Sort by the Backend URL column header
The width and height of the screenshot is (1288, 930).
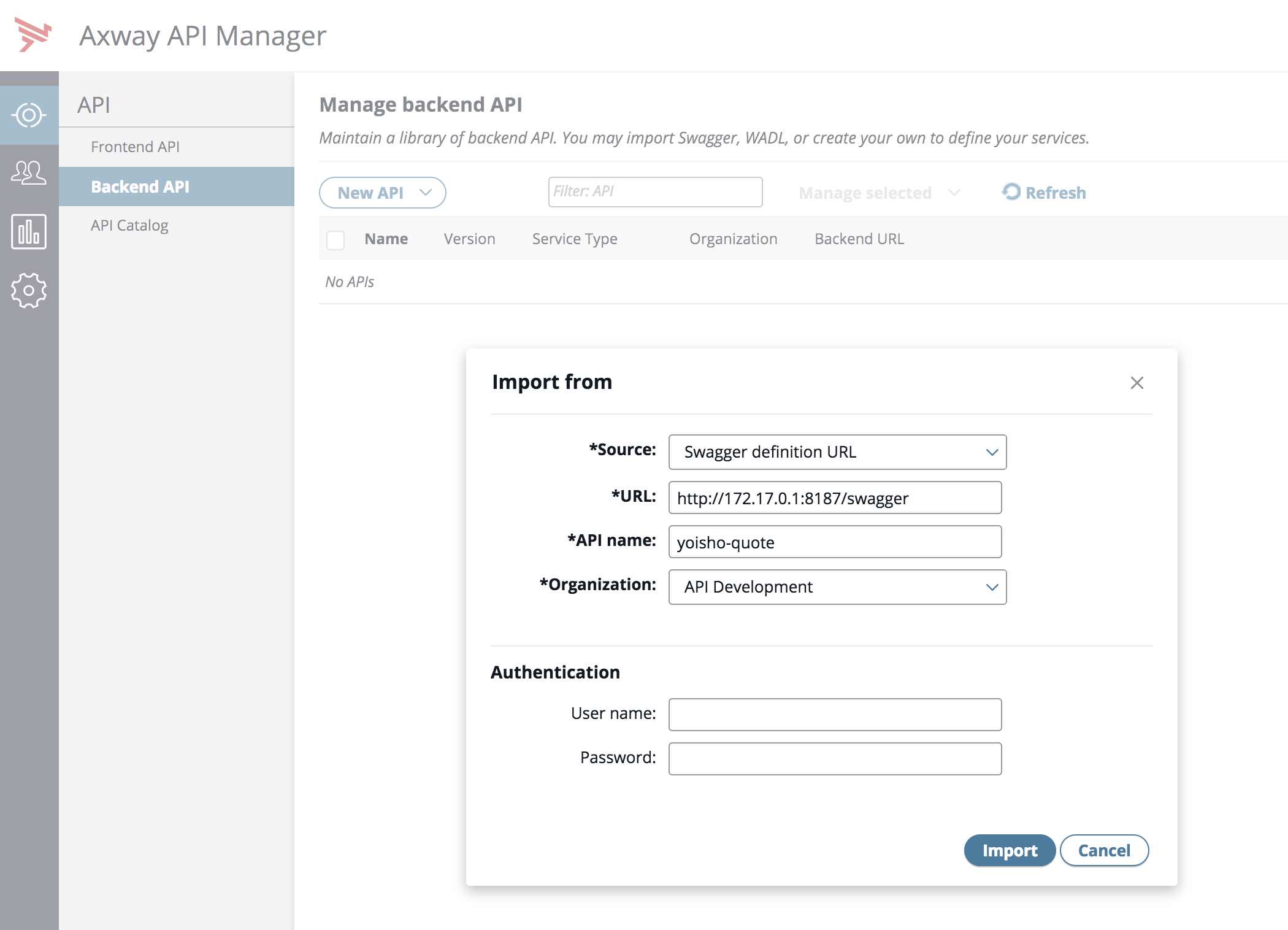(x=859, y=239)
